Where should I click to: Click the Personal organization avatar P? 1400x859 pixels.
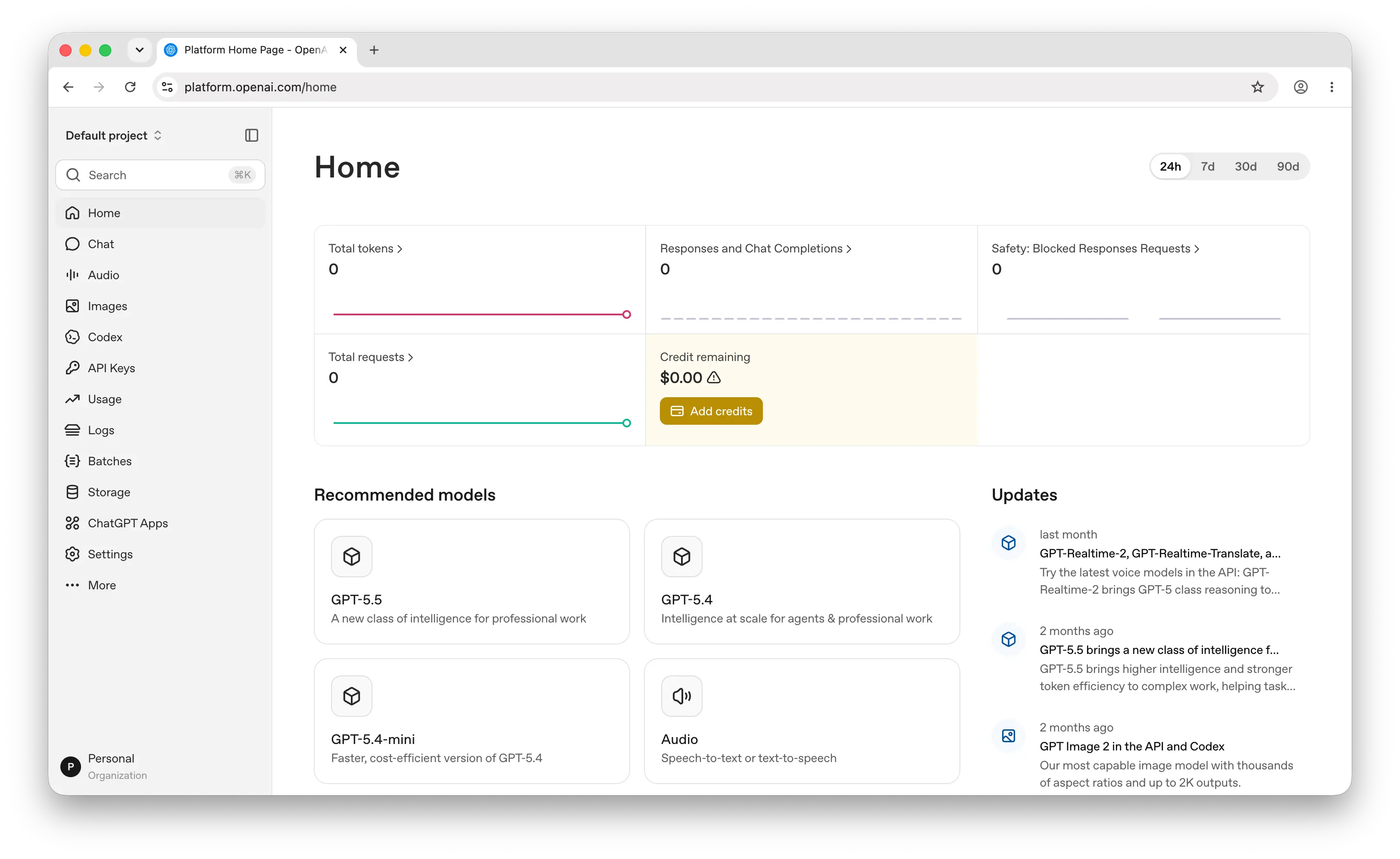click(x=71, y=766)
